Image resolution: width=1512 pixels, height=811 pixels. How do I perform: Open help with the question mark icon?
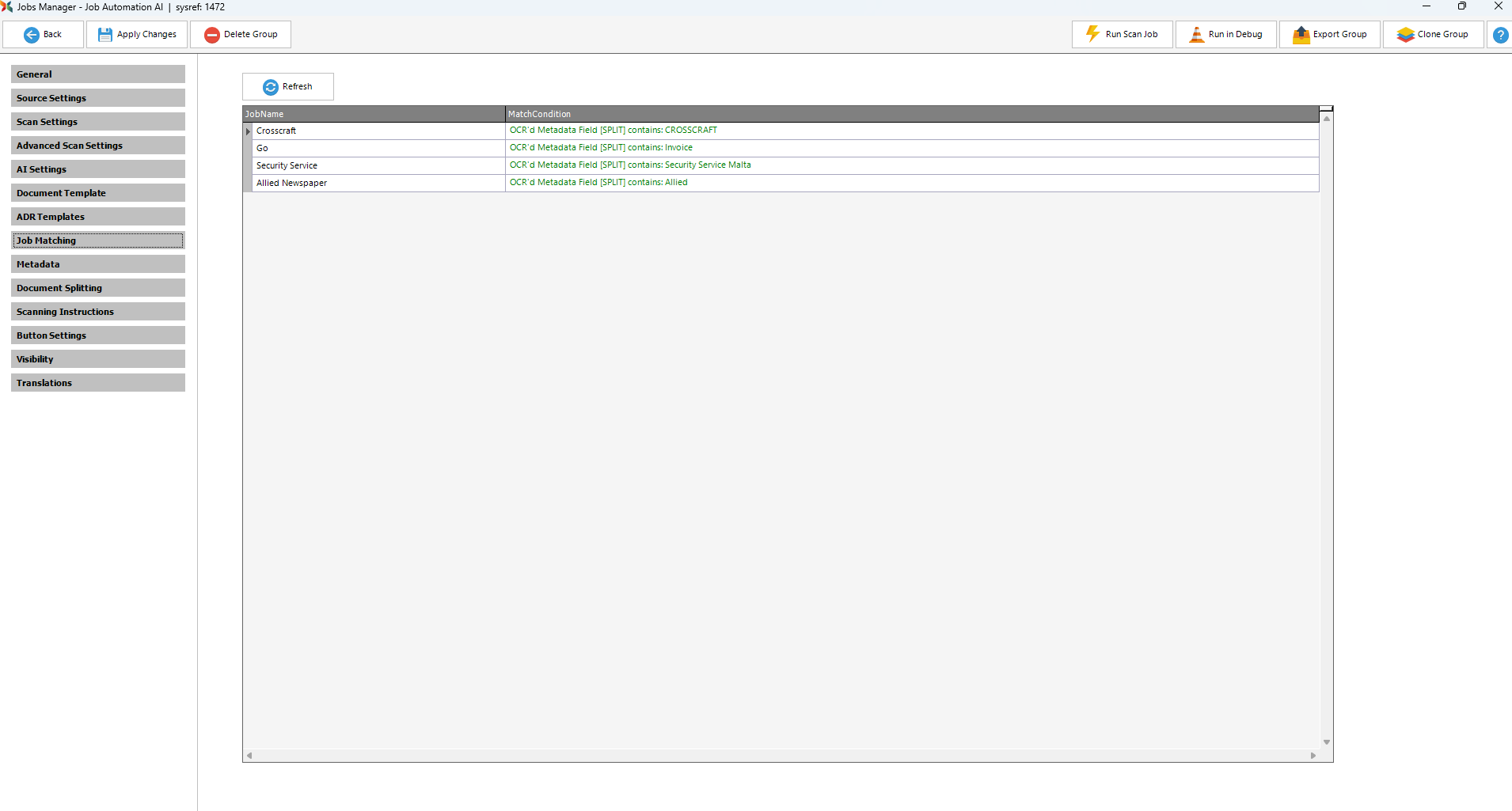point(1500,35)
